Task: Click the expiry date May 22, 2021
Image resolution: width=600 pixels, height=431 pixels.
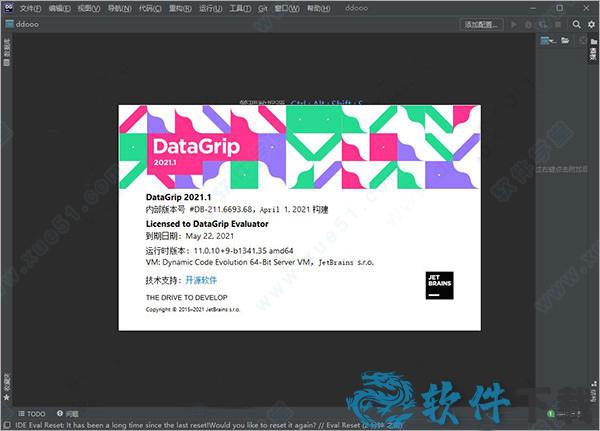Action: 209,236
